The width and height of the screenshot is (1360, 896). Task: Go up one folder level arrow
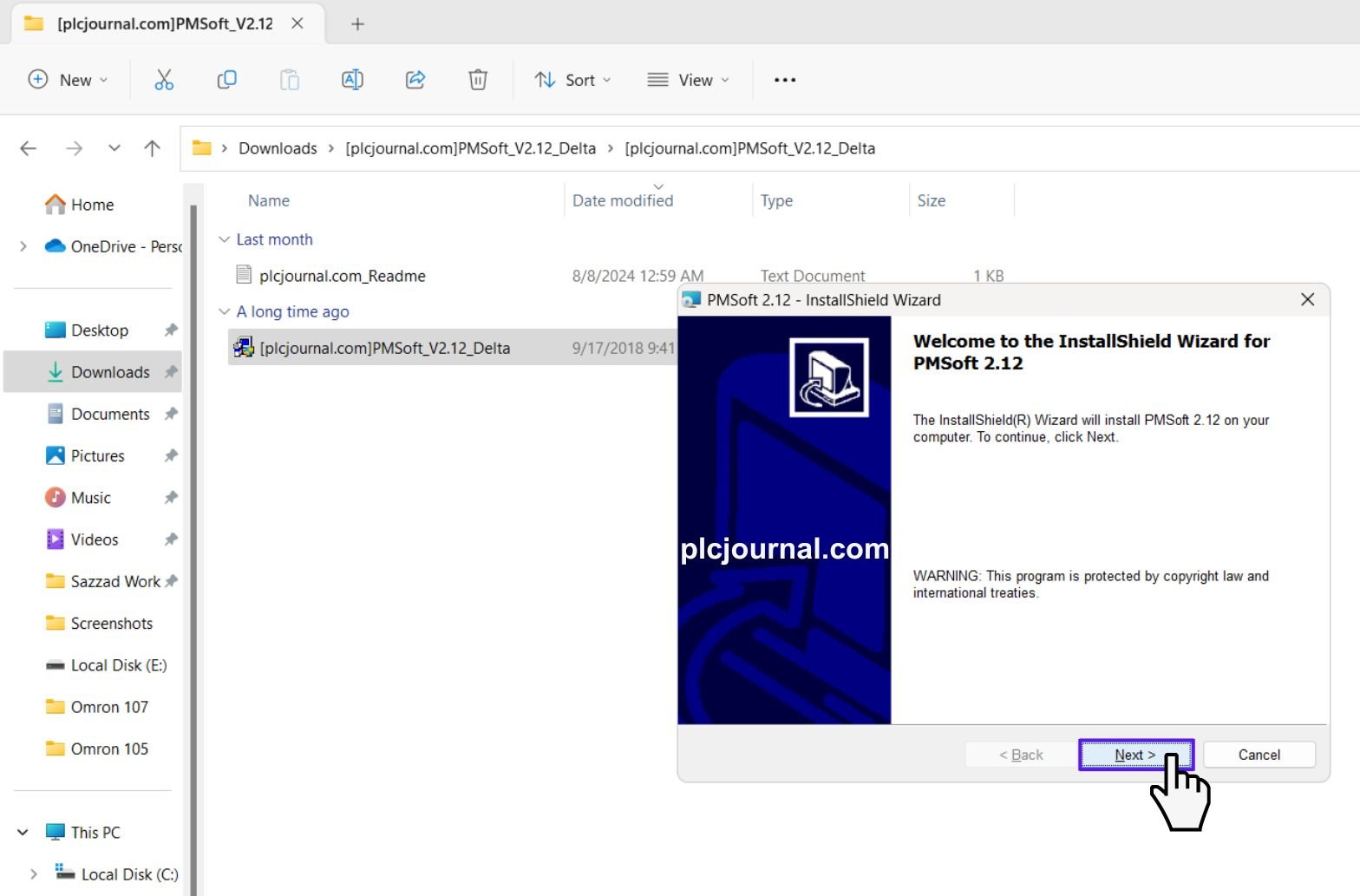click(153, 148)
